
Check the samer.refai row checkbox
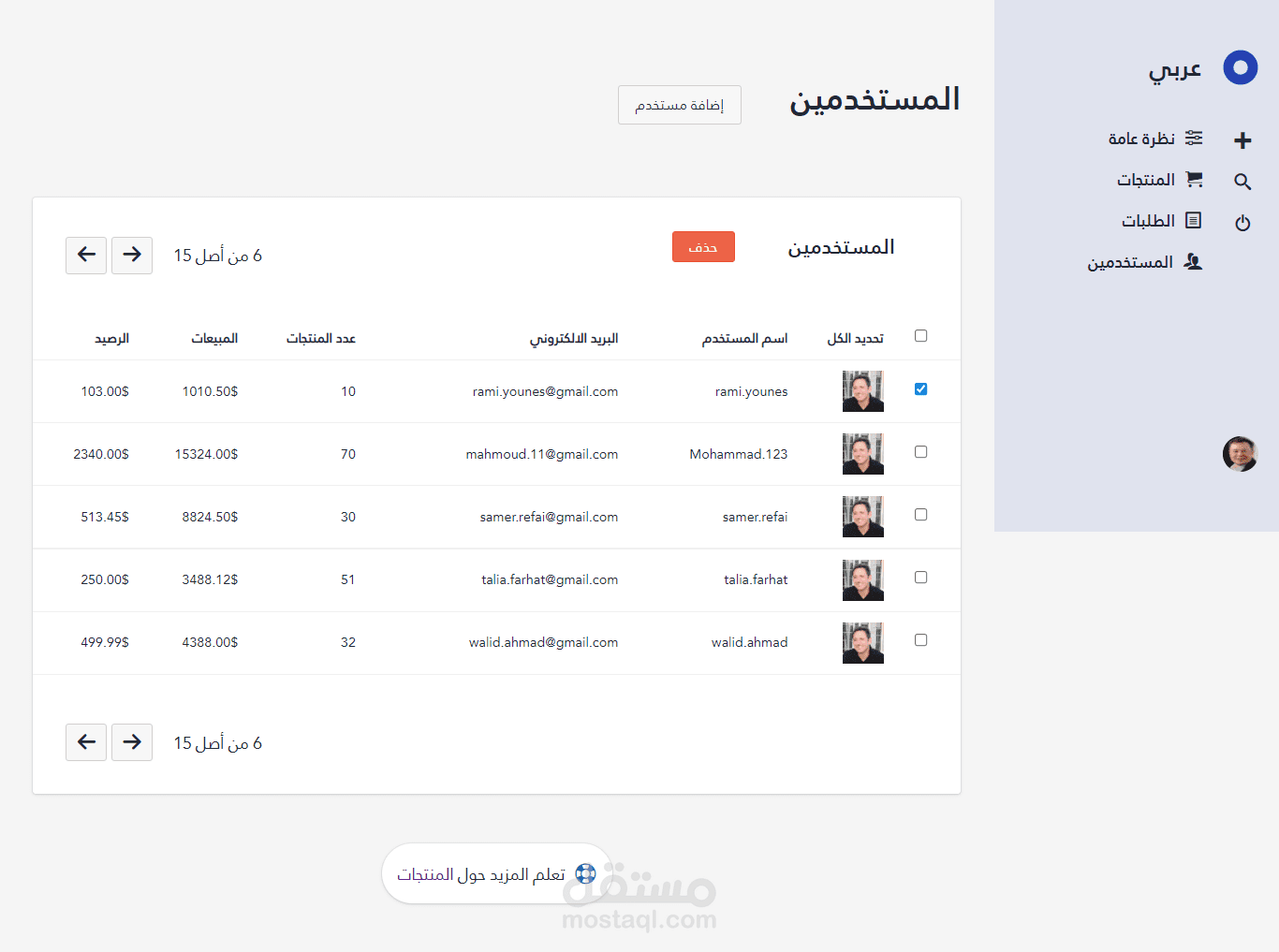point(921,515)
